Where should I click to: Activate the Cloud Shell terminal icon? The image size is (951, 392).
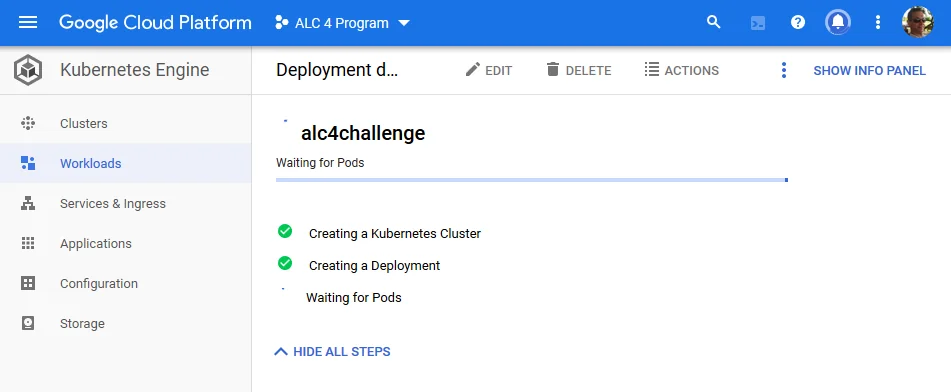pos(758,23)
